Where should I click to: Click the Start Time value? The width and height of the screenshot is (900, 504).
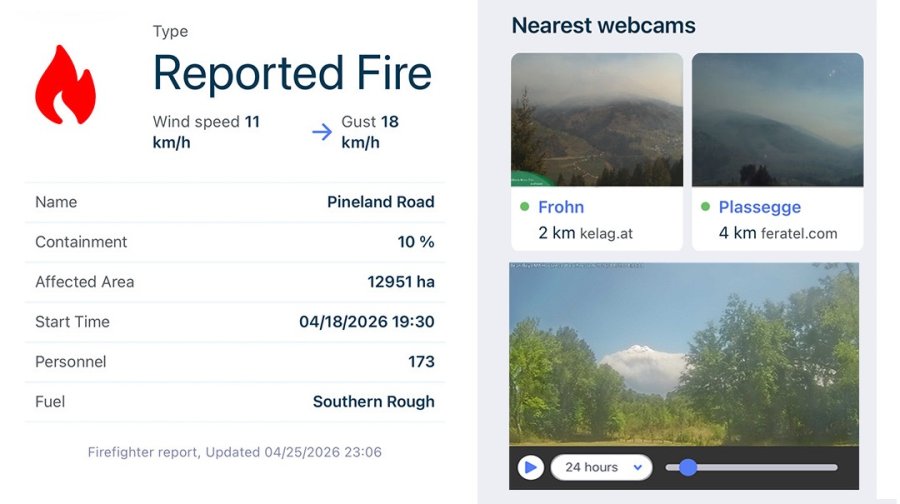click(366, 322)
